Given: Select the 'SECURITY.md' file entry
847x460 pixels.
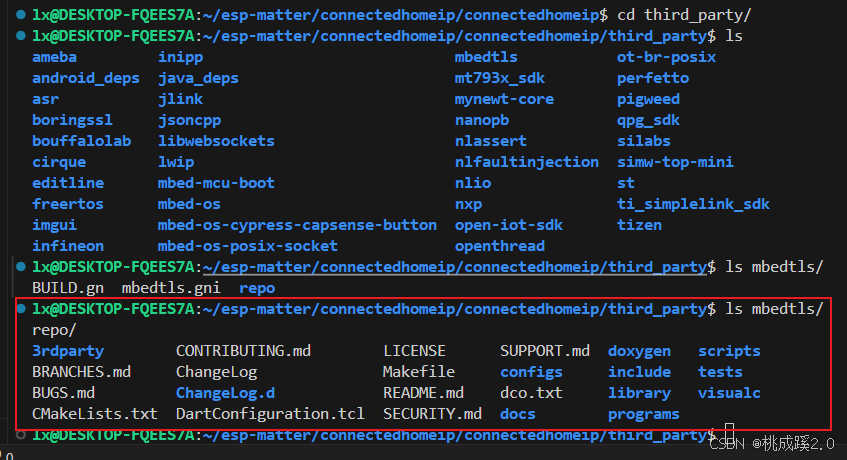Looking at the screenshot, I should 433,415.
